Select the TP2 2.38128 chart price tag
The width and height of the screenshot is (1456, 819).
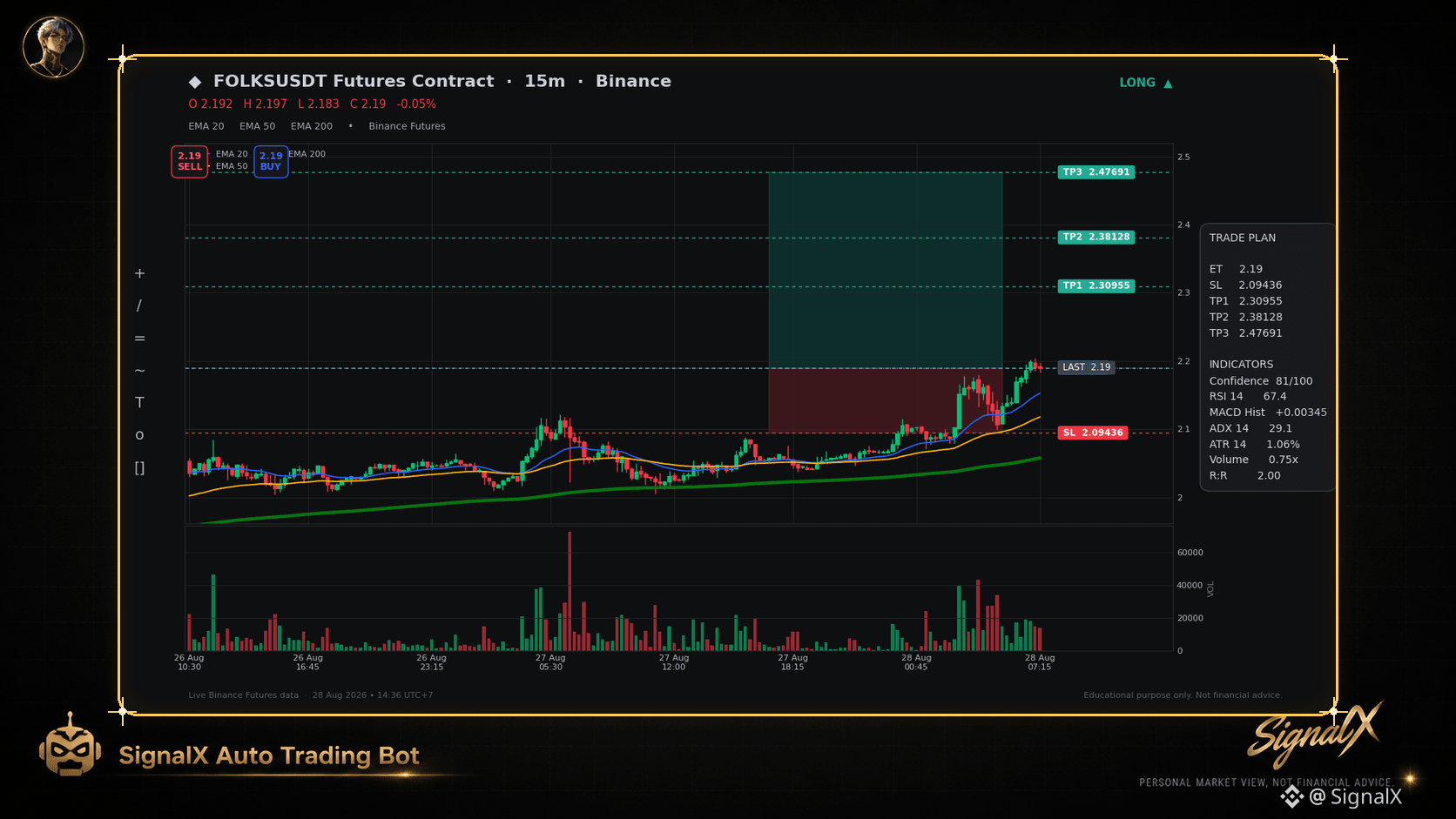1096,237
